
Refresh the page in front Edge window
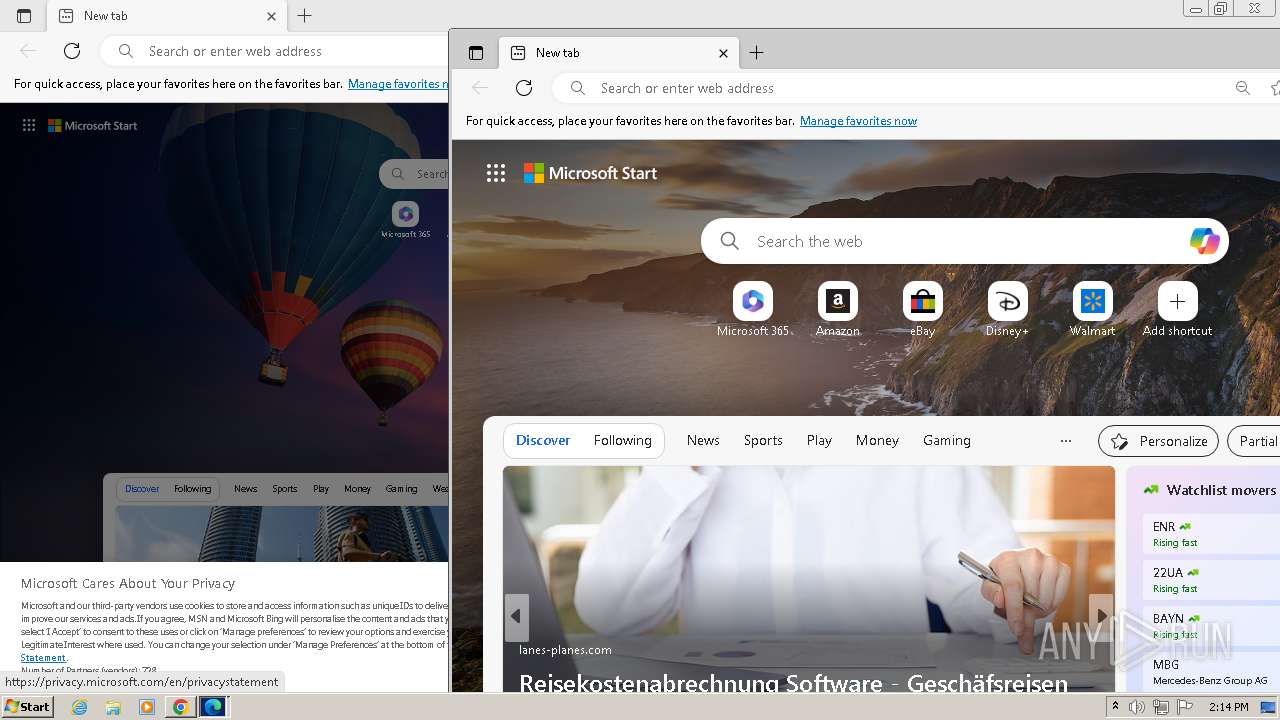coord(524,88)
